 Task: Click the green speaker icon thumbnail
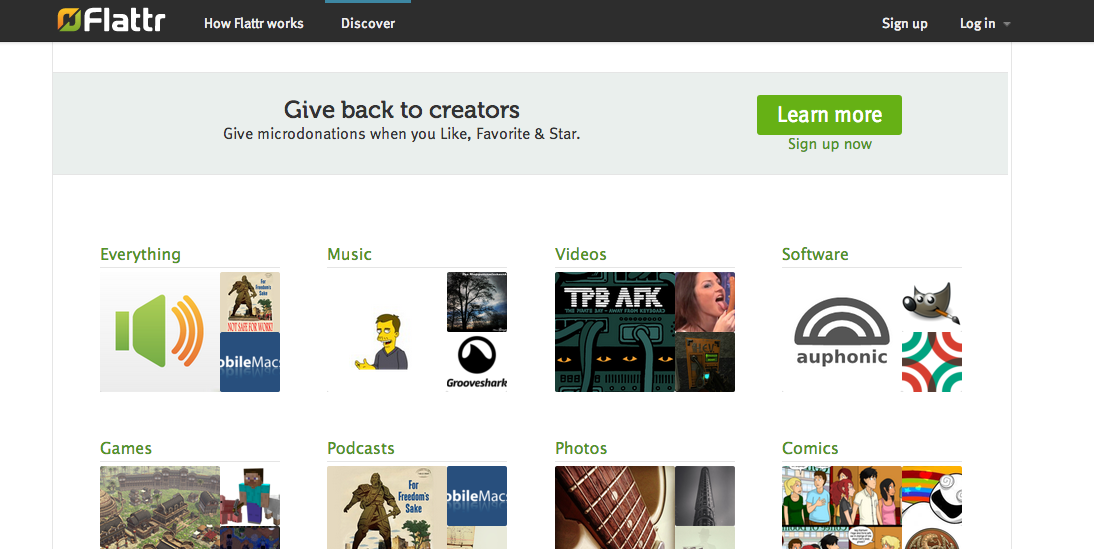pos(160,331)
